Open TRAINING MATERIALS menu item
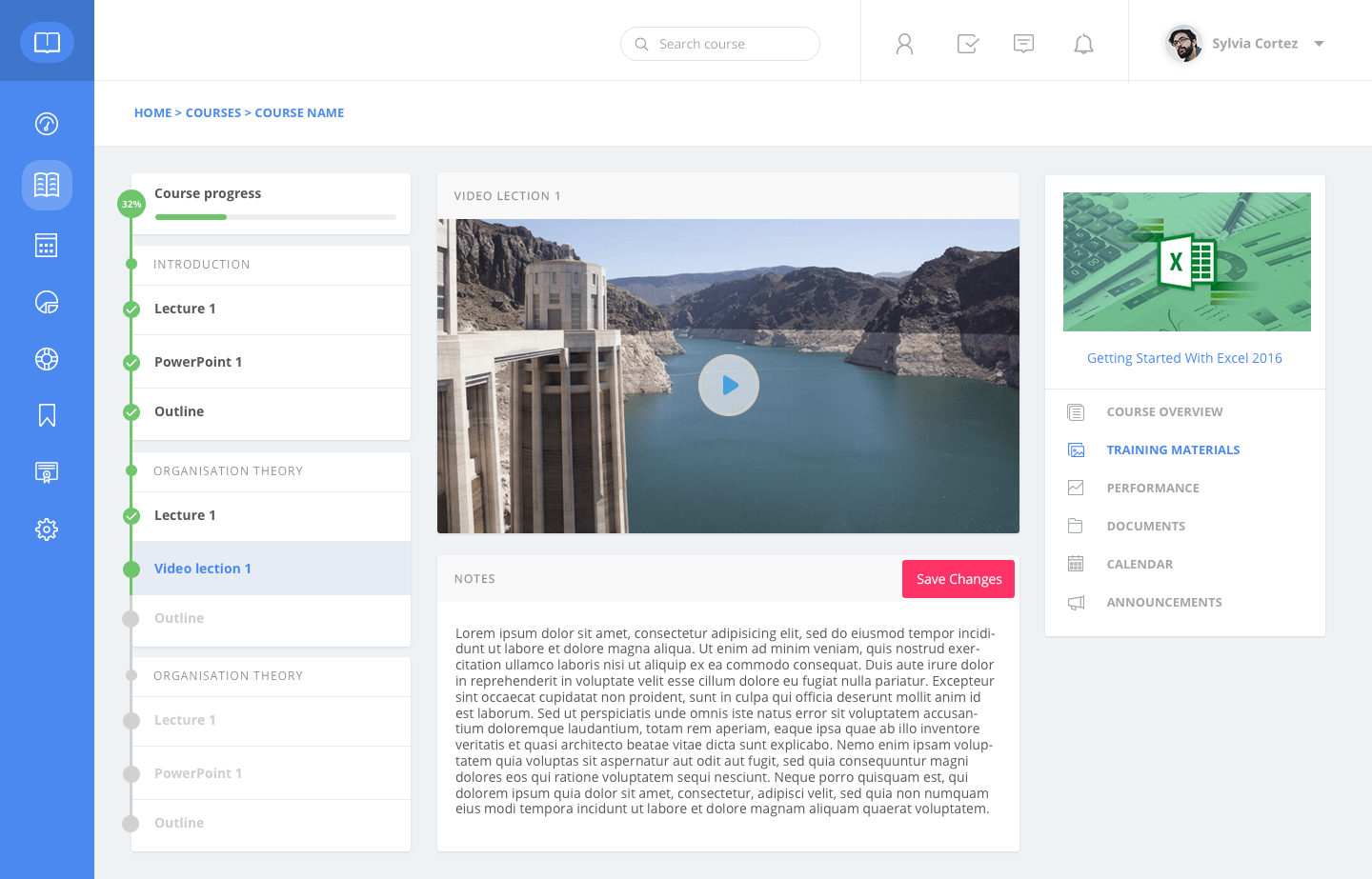Screen dimensions: 1372x879 pos(1173,450)
